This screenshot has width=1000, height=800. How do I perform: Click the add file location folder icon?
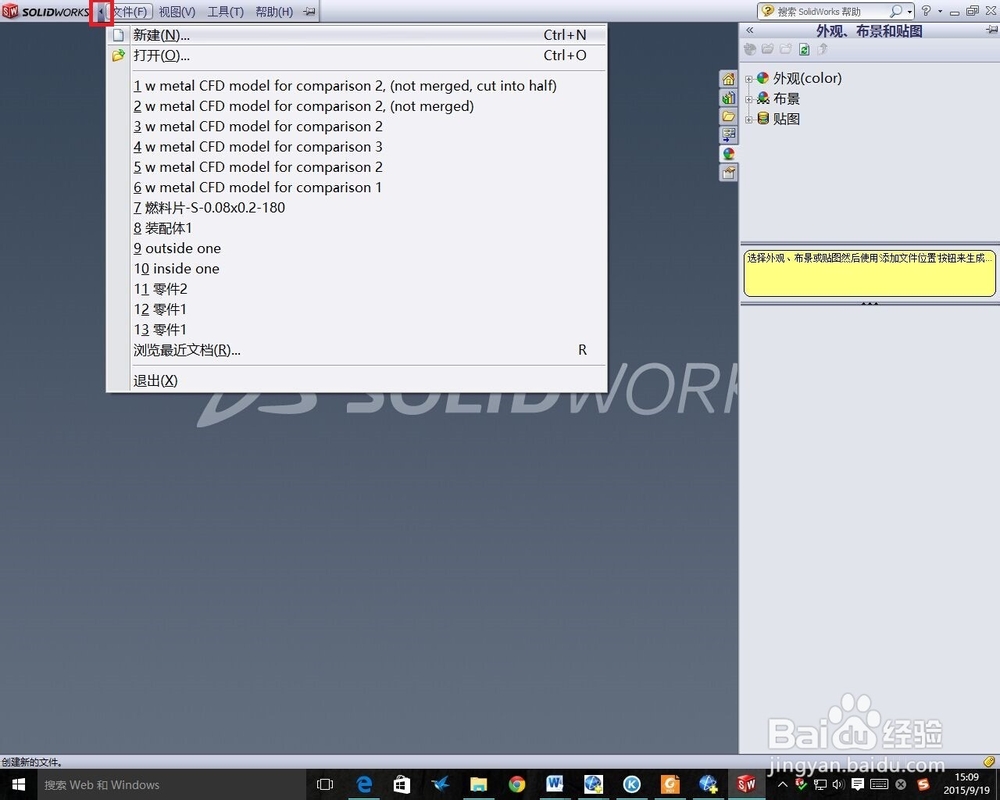coord(768,49)
